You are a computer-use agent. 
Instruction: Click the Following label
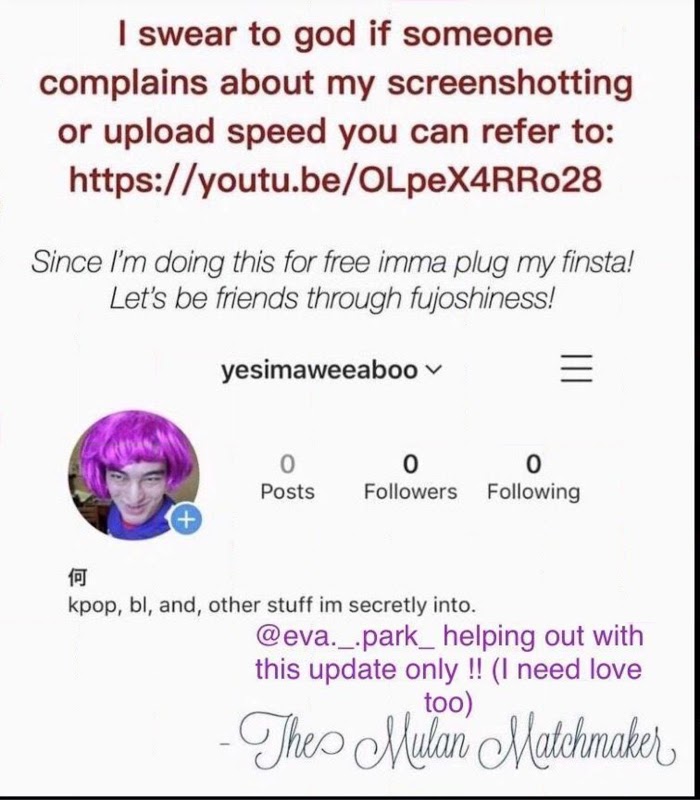[x=533, y=492]
